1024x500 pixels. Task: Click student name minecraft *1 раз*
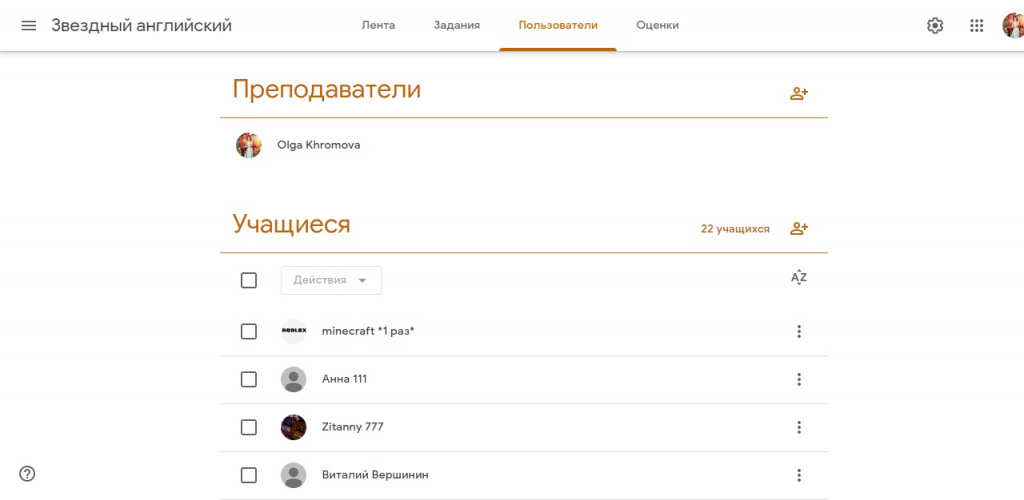[x=368, y=331]
